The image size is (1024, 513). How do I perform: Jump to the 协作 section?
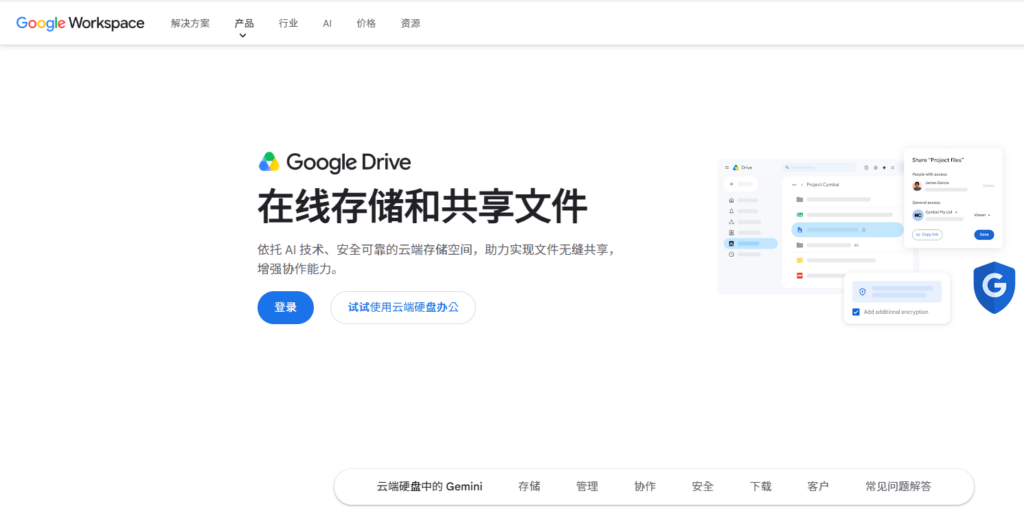click(x=645, y=486)
